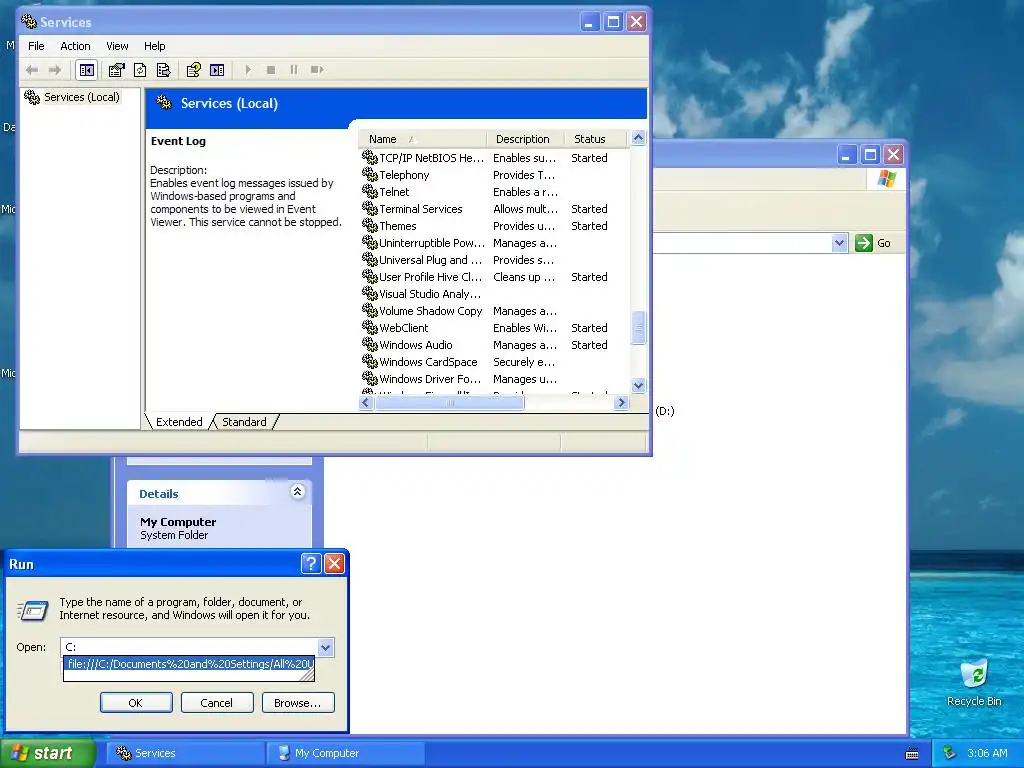1024x768 pixels.
Task: Click the vertical scrollbar down arrow in services list
Action: pyautogui.click(x=639, y=385)
